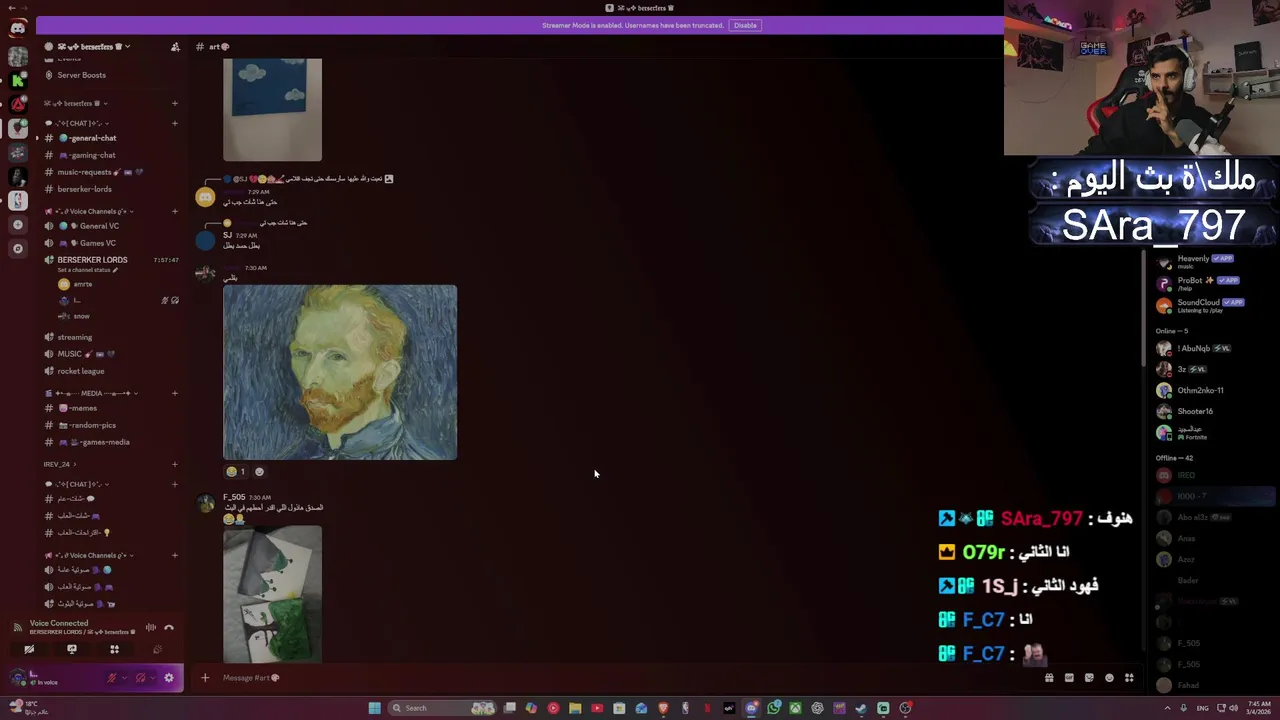The width and height of the screenshot is (1280, 720).
Task: Add a server with plus icon
Action: pos(18,224)
